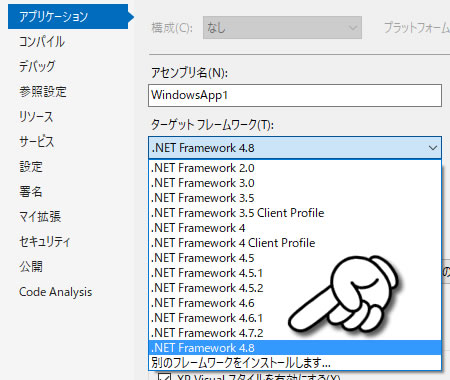Viewport: 450px width, 380px height.
Task: Collapse the target framework dropdown arrow
Action: [433, 148]
